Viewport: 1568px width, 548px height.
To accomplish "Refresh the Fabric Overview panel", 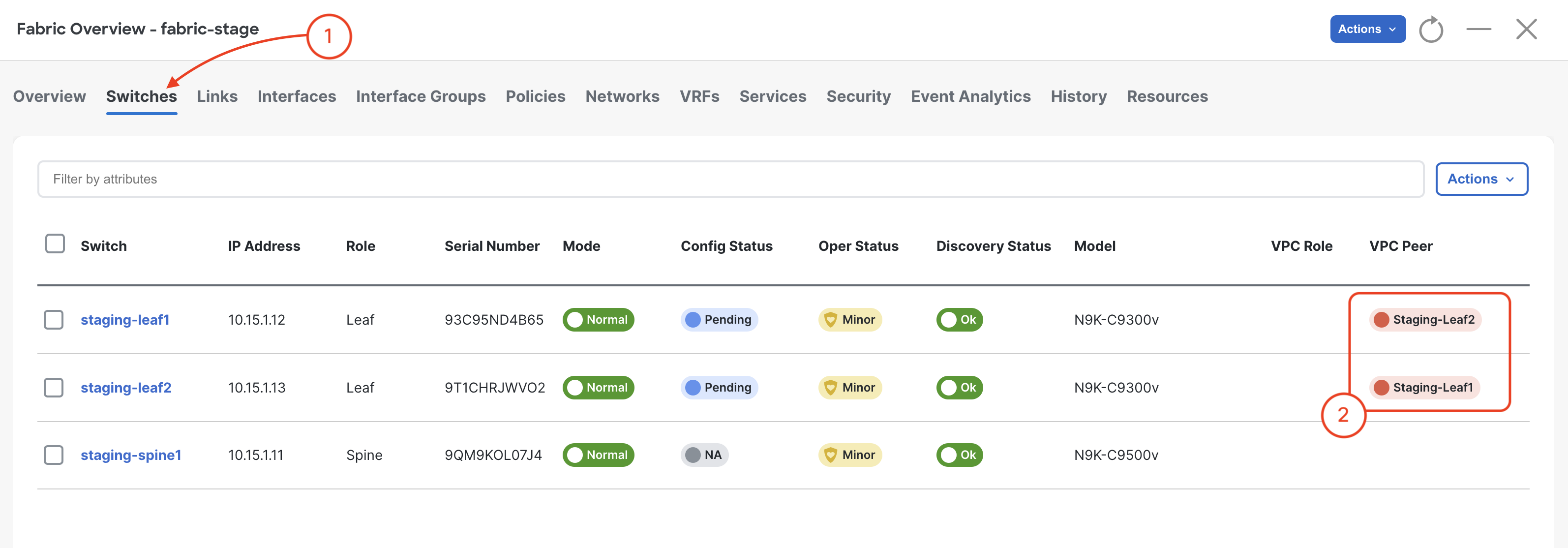I will 1430,29.
